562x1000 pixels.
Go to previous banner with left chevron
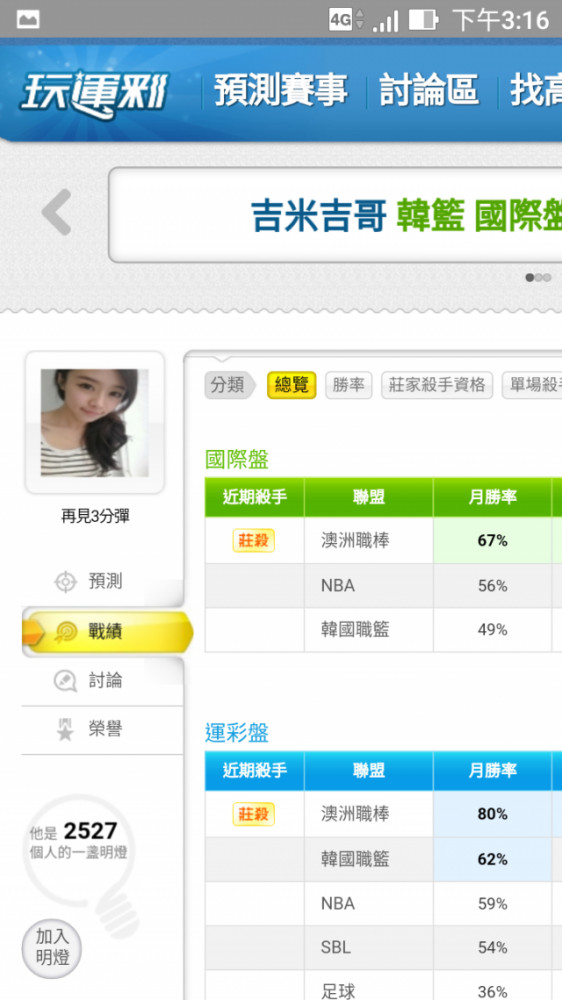coord(56,212)
